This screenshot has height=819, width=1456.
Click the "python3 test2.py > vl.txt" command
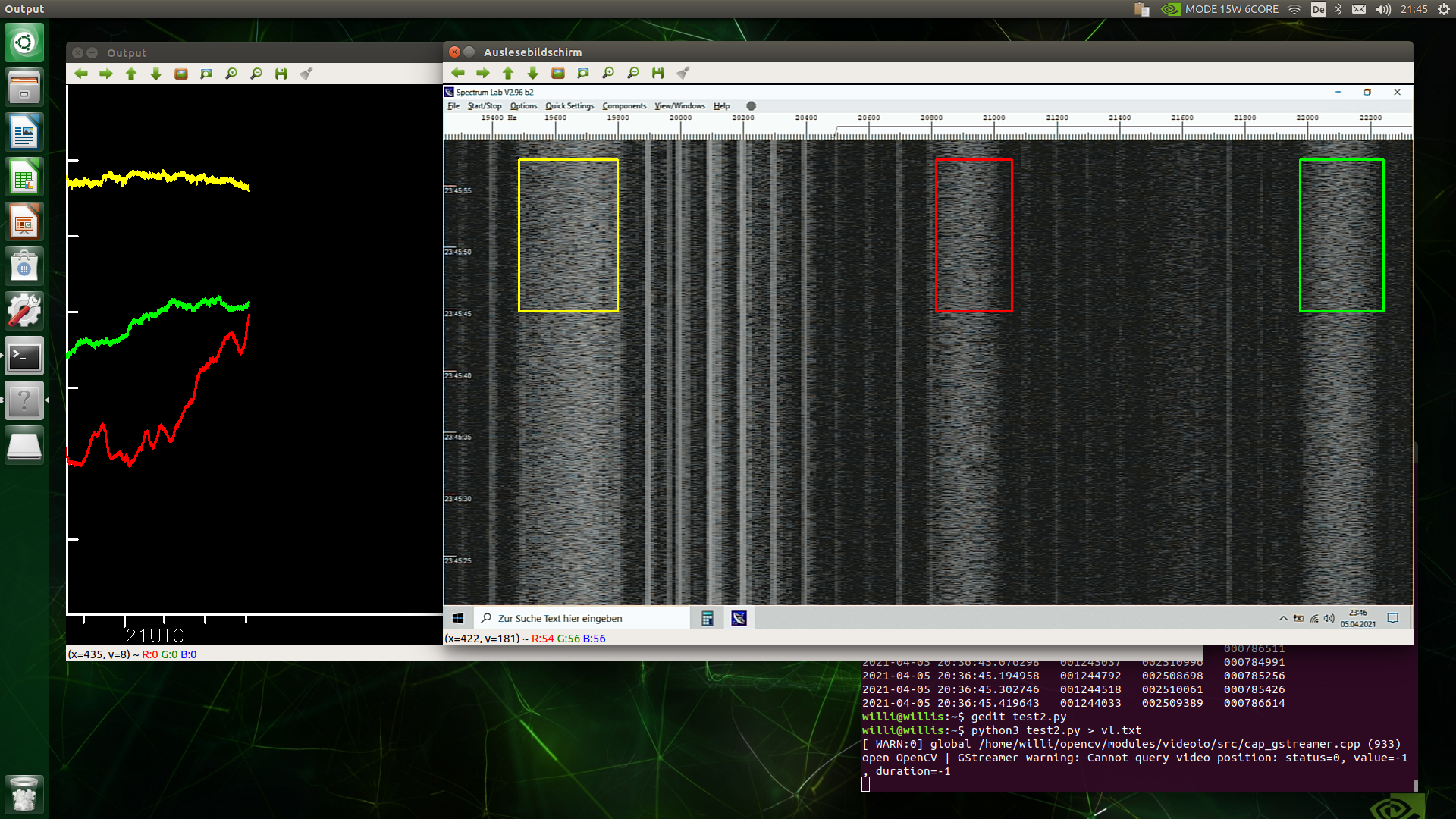click(1056, 730)
